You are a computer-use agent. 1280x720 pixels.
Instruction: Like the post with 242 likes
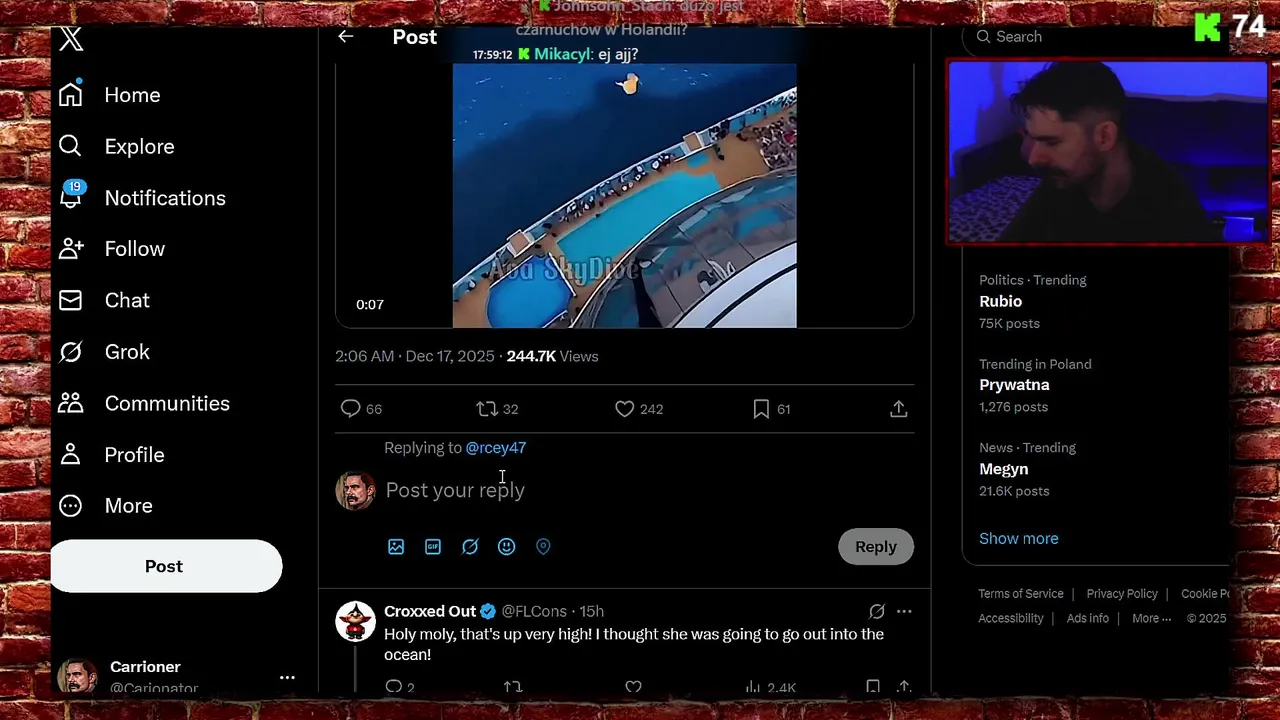pyautogui.click(x=638, y=409)
